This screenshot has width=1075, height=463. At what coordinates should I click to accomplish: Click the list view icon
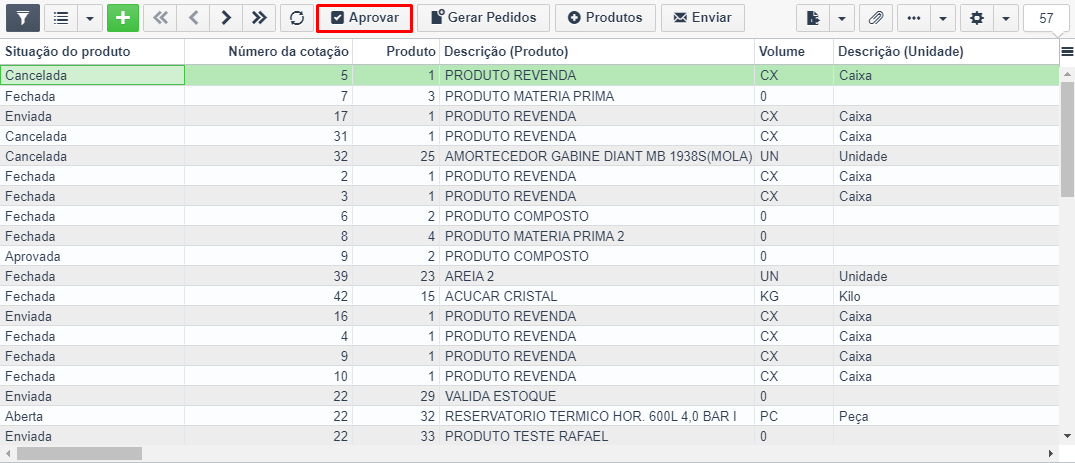(x=62, y=18)
